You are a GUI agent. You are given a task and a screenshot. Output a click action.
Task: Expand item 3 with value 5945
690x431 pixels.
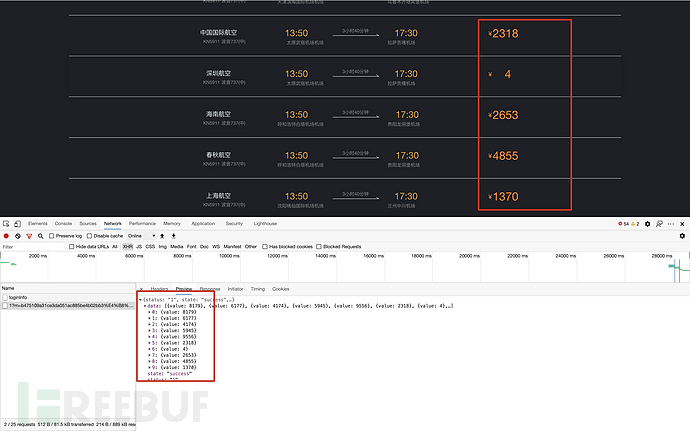click(149, 331)
